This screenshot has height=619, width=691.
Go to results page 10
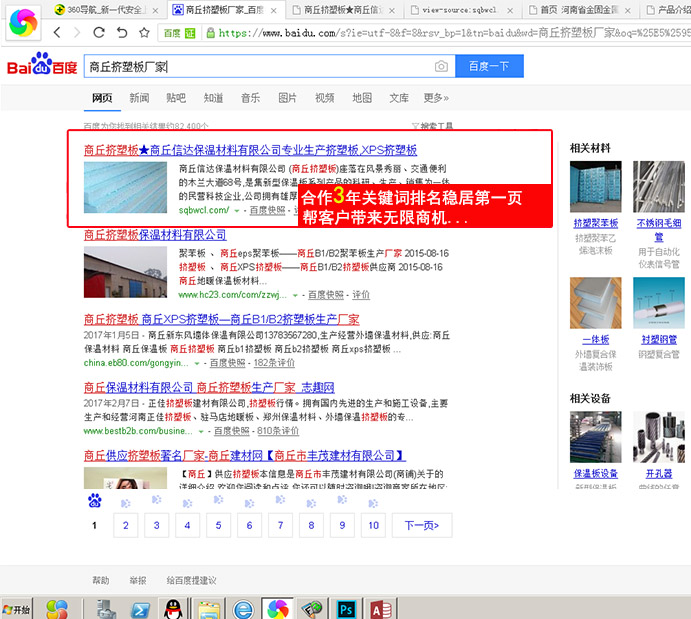pyautogui.click(x=373, y=525)
